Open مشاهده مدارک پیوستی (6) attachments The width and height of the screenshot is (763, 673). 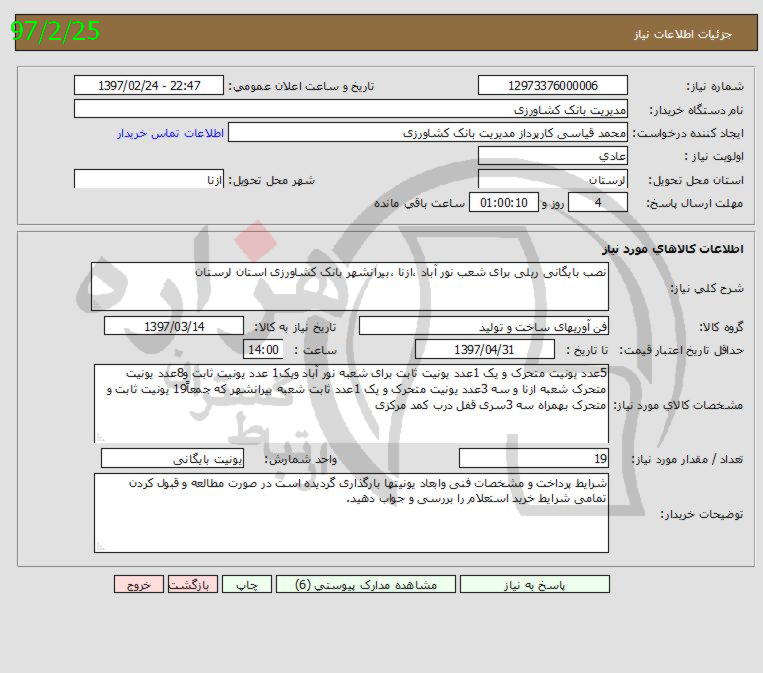pyautogui.click(x=357, y=585)
